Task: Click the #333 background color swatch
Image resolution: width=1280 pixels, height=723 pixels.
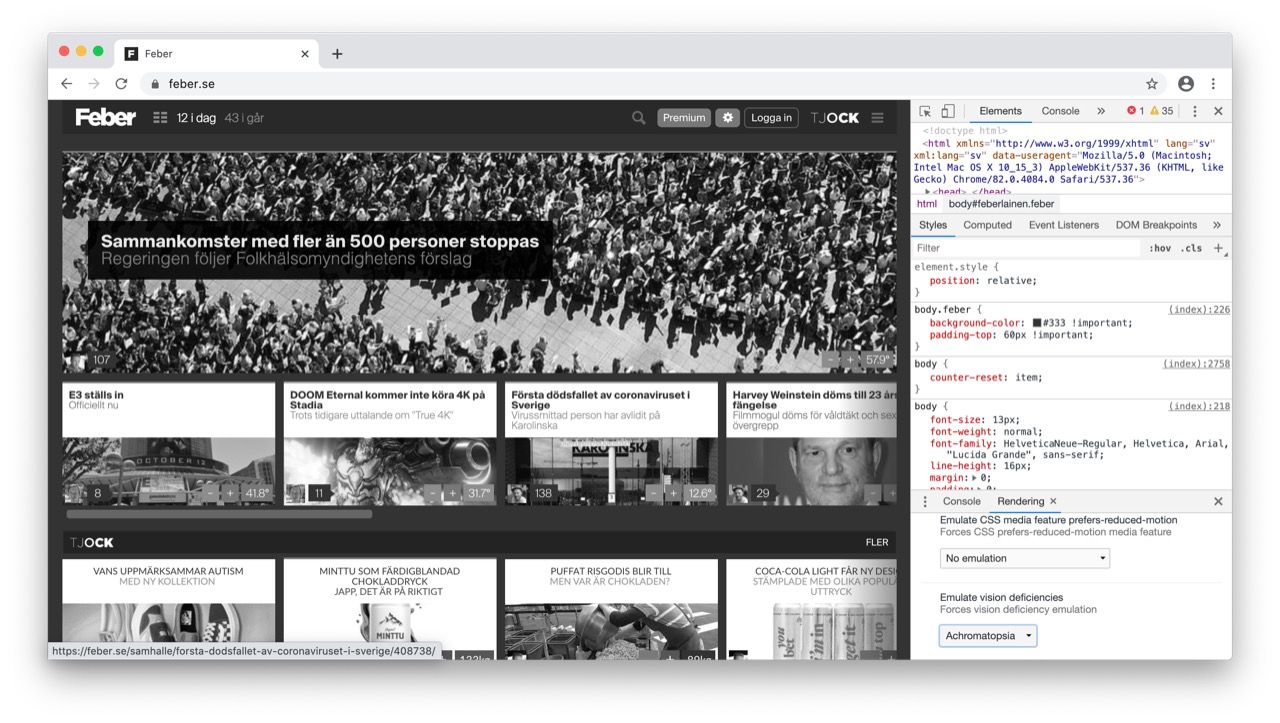Action: pos(1037,323)
